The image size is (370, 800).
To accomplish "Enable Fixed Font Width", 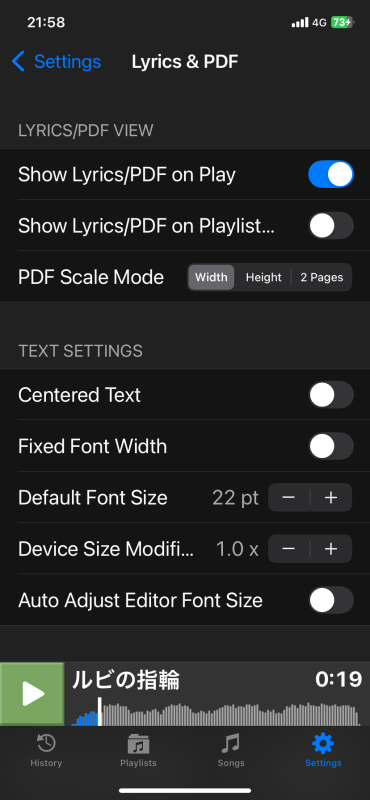I will coord(331,446).
